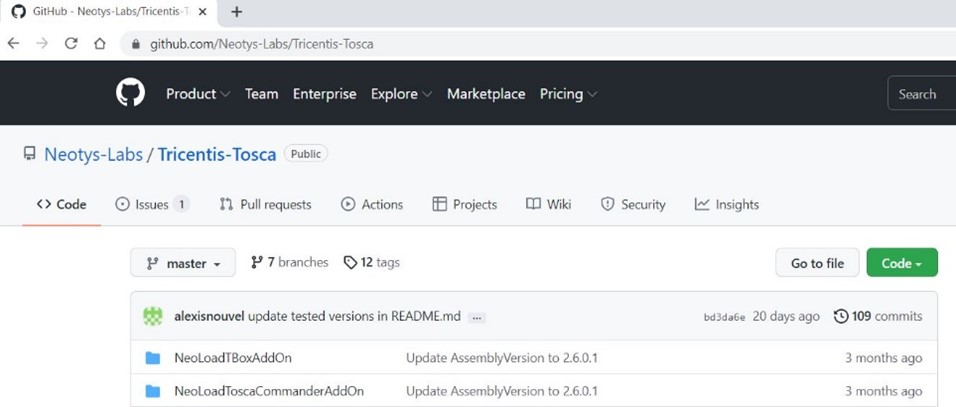Open the Wiki tab

pyautogui.click(x=549, y=205)
